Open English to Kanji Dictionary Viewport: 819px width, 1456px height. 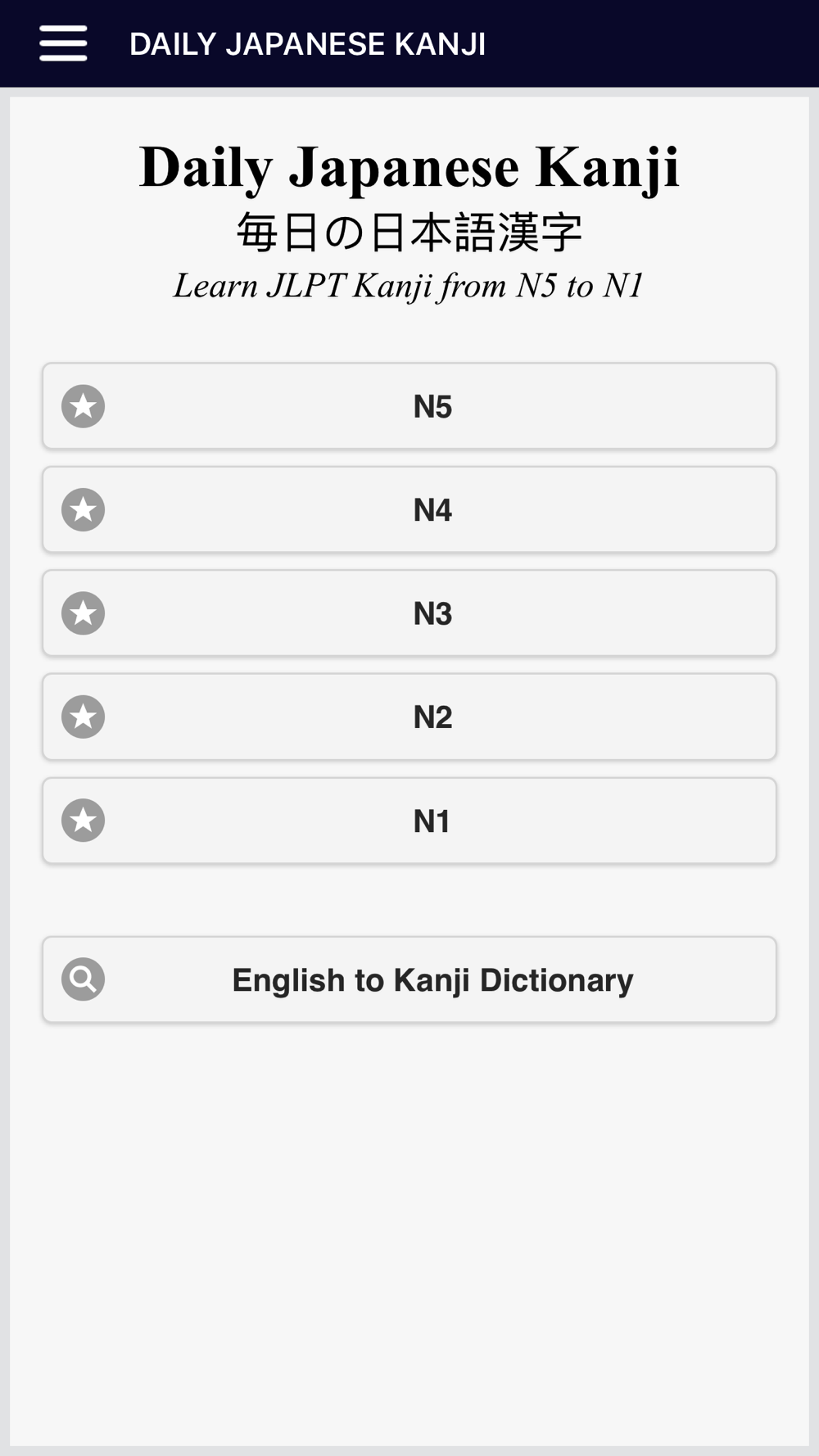[409, 979]
